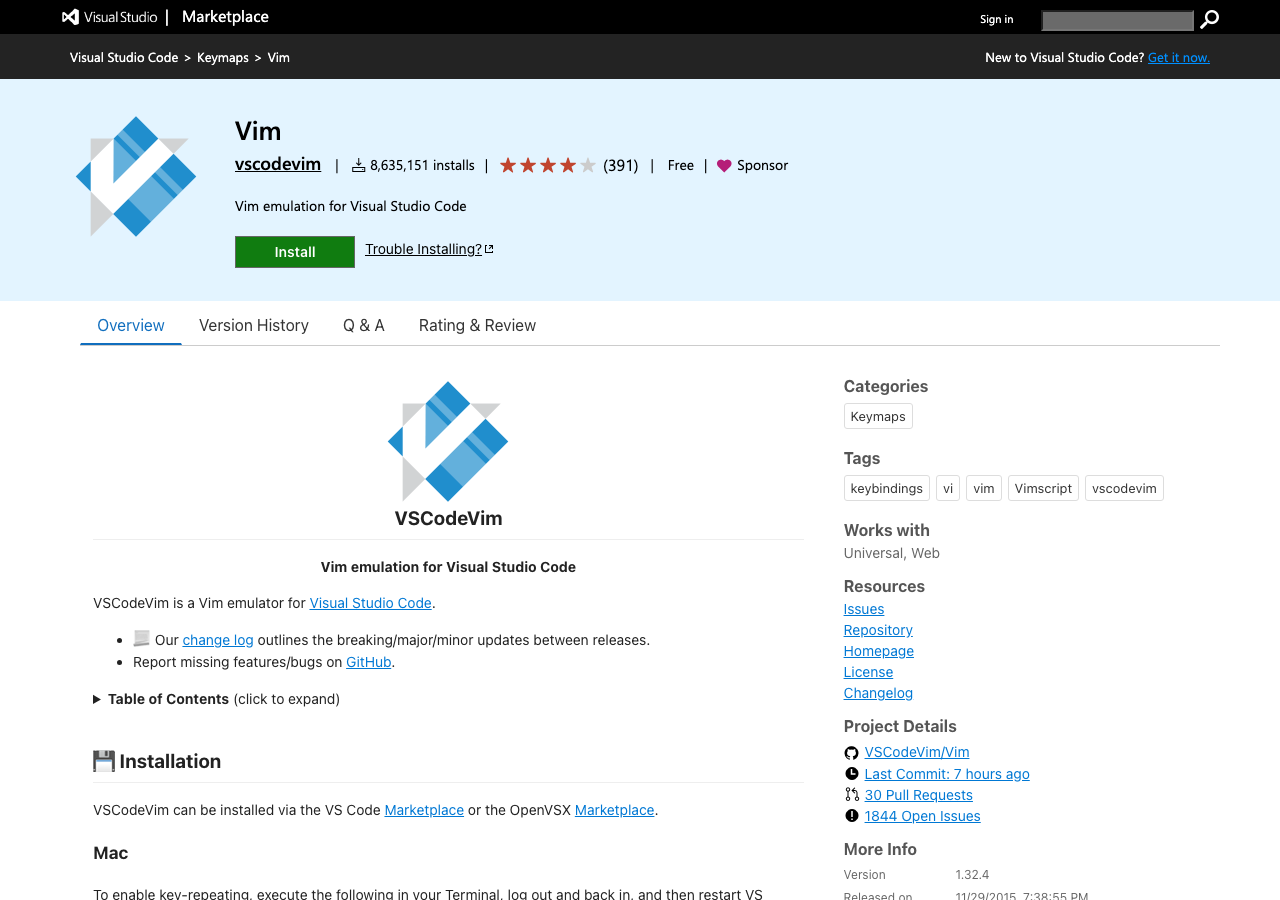Screen dimensions: 1280x900
Task: Click the pink Sponsor heart icon
Action: coord(724,166)
